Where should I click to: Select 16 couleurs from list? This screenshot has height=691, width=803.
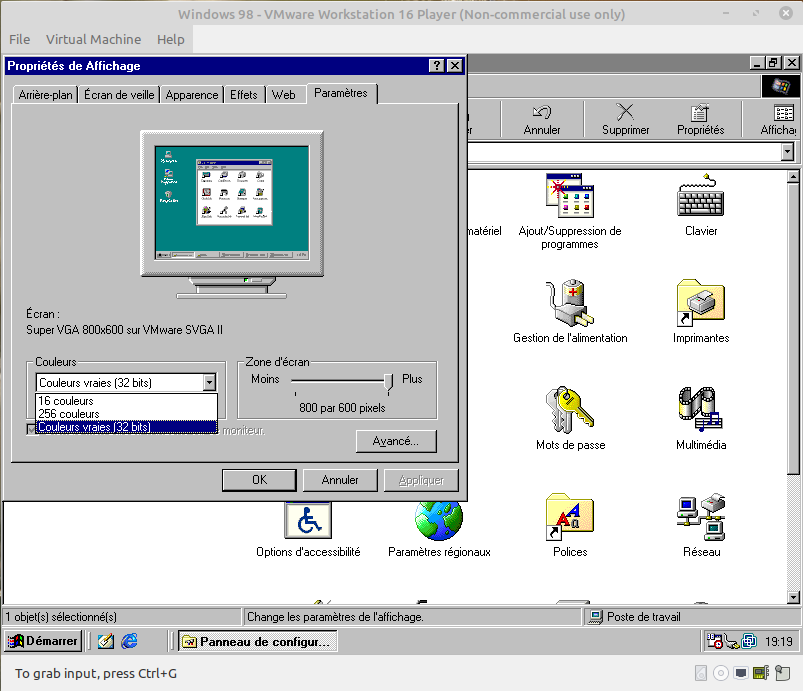tap(126, 401)
